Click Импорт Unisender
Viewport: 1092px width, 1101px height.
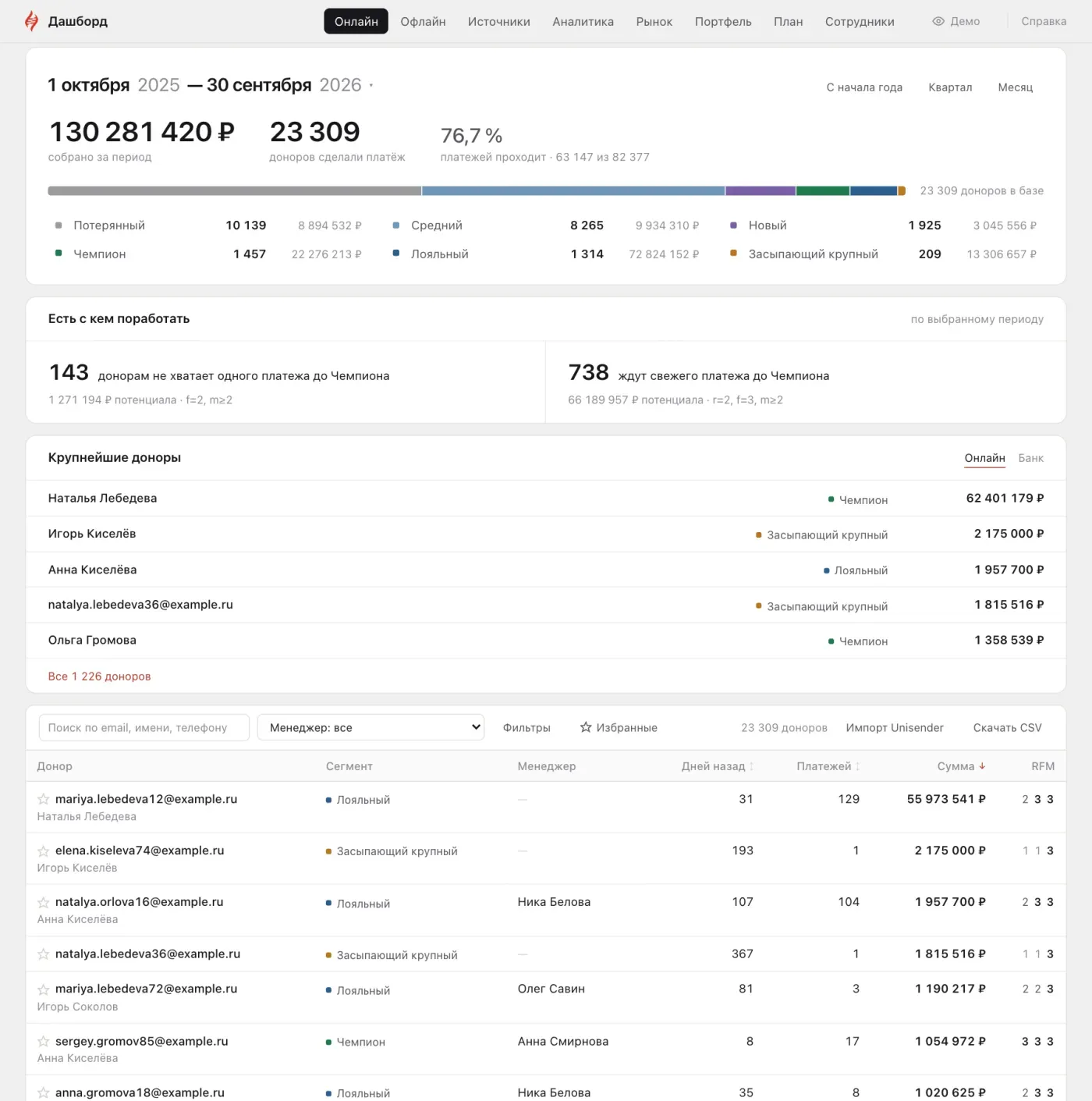pyautogui.click(x=895, y=728)
